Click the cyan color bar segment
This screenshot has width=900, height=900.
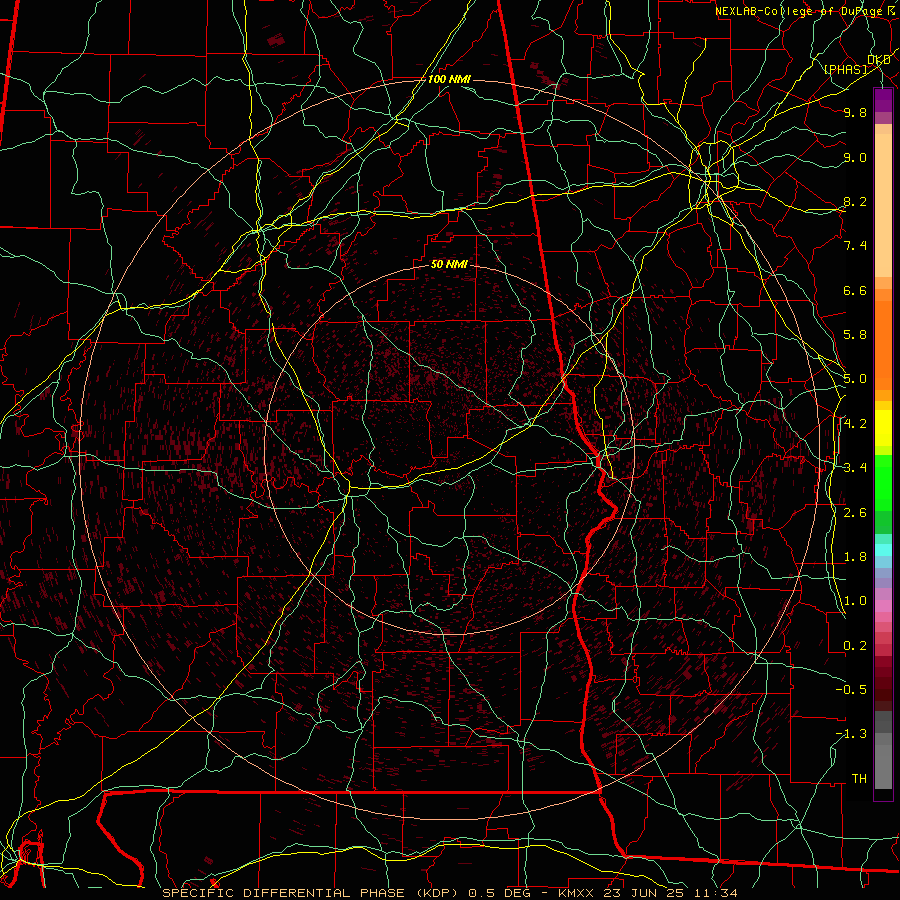883,550
